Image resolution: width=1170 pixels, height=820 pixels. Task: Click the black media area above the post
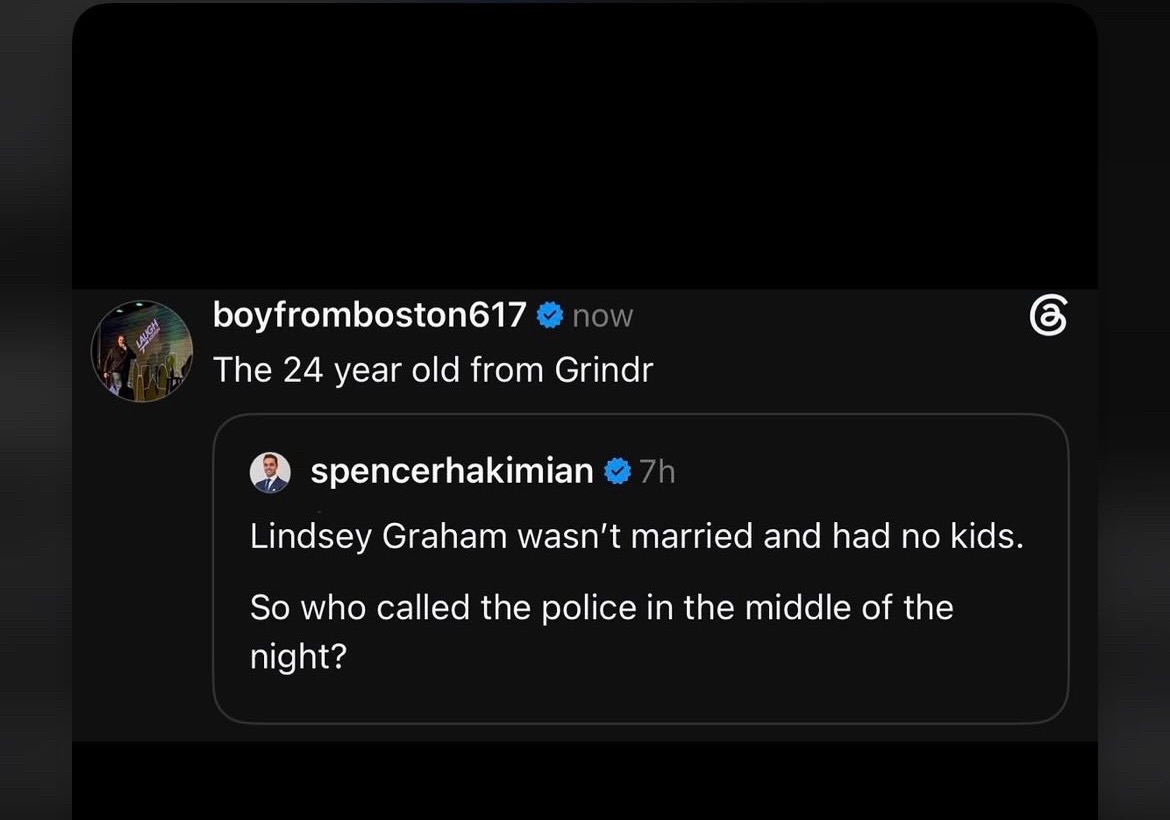click(x=584, y=146)
